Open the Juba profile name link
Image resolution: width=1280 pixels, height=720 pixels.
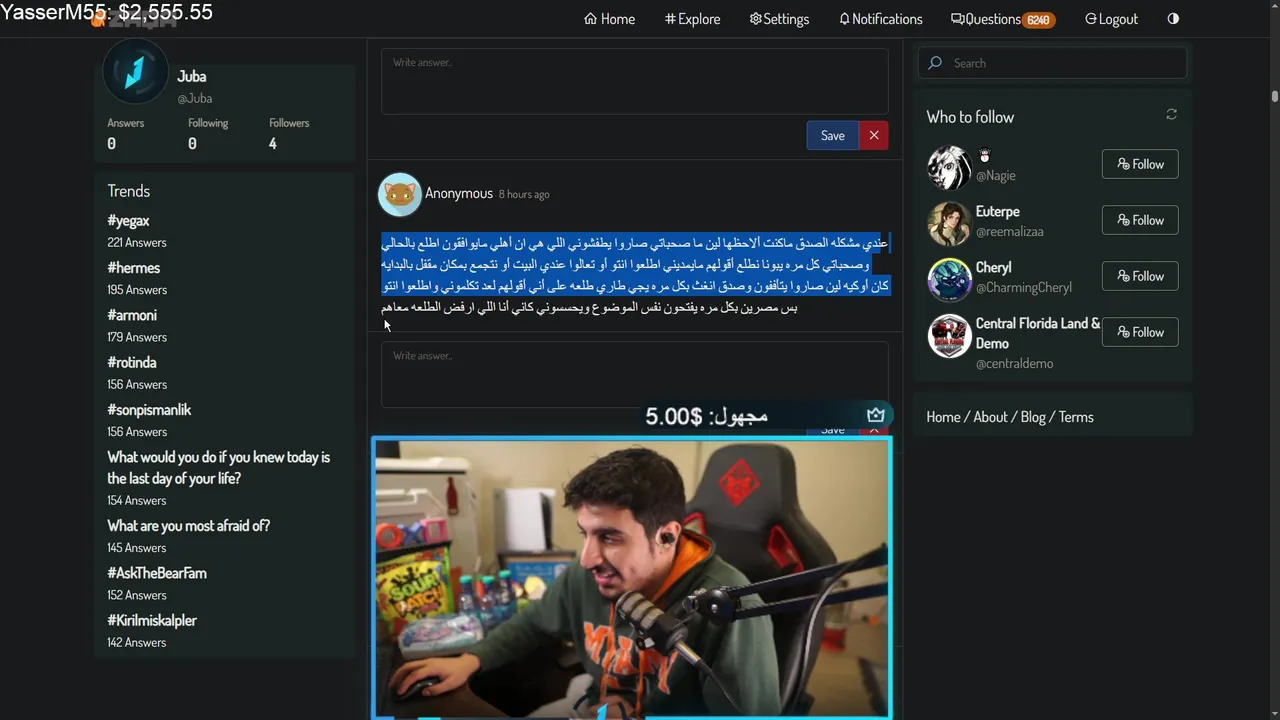[x=192, y=76]
